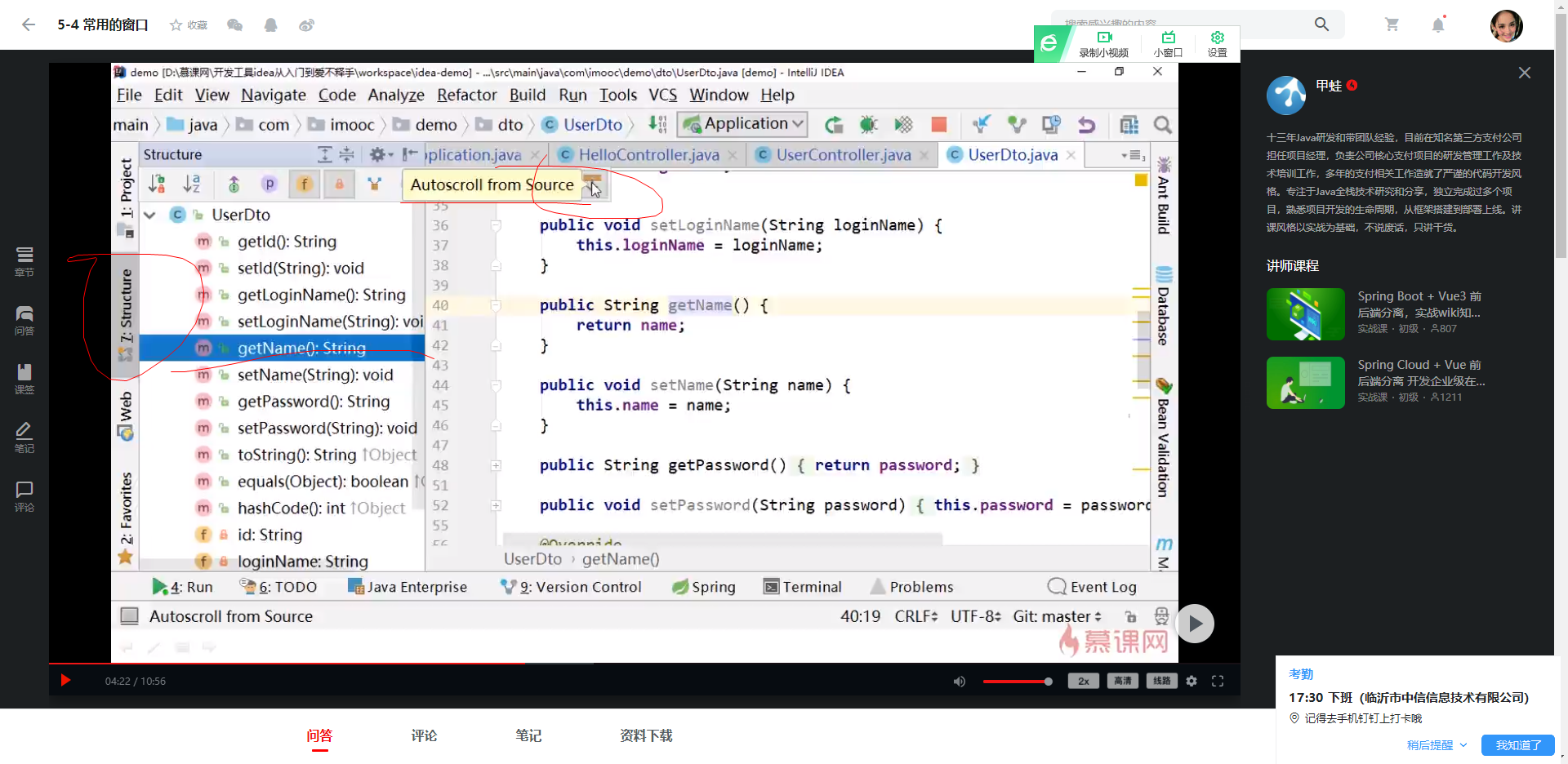Open the Terminal tool window
Image resolution: width=1568 pixels, height=764 pixels.
pyautogui.click(x=802, y=587)
